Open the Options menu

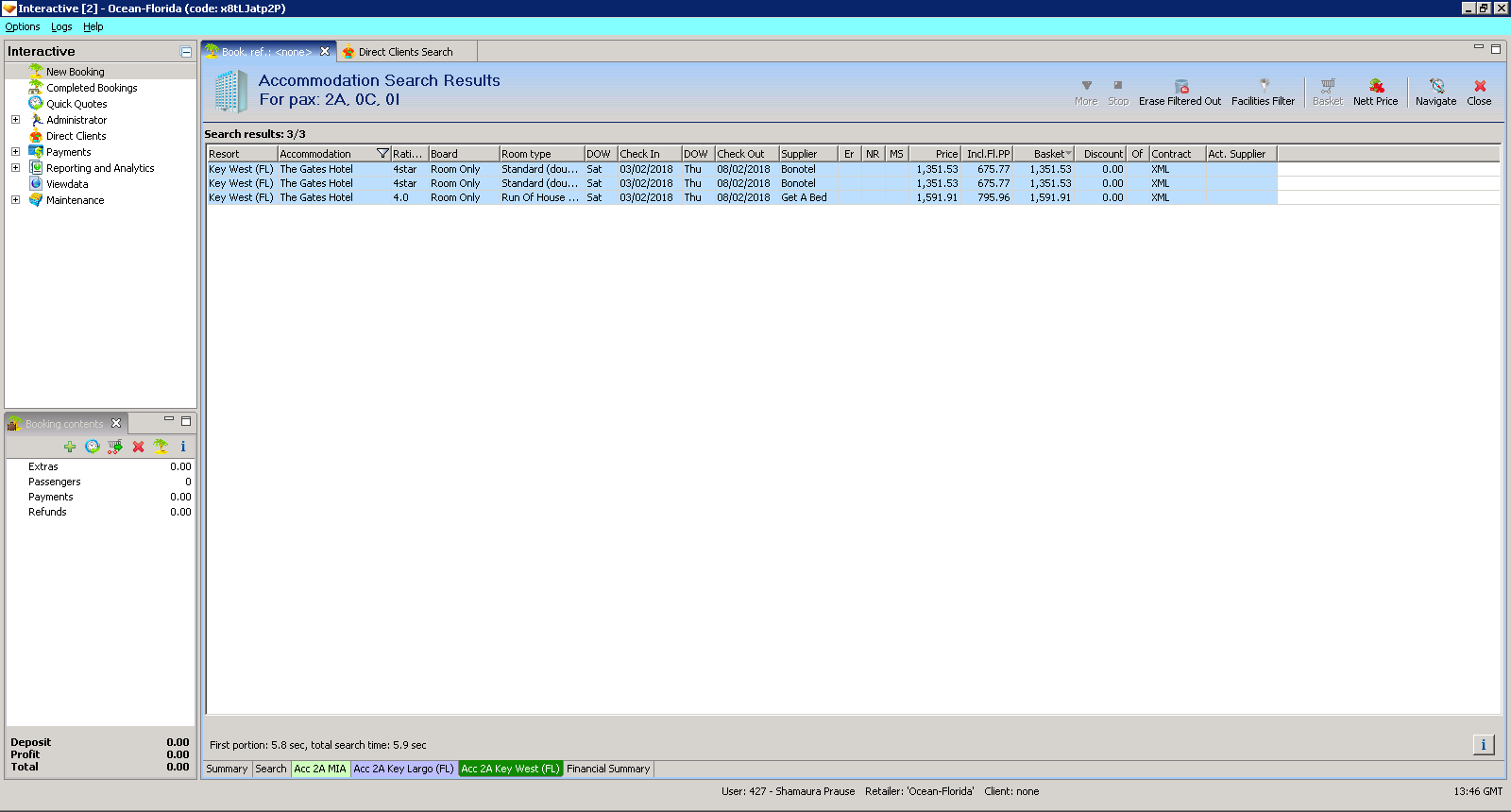23,26
